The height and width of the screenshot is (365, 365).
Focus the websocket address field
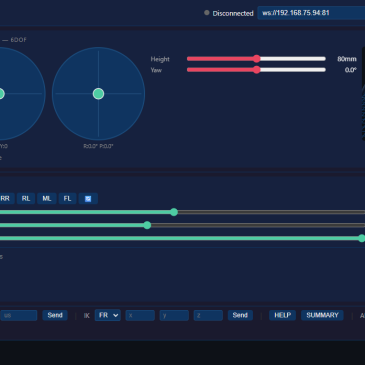[x=311, y=13]
